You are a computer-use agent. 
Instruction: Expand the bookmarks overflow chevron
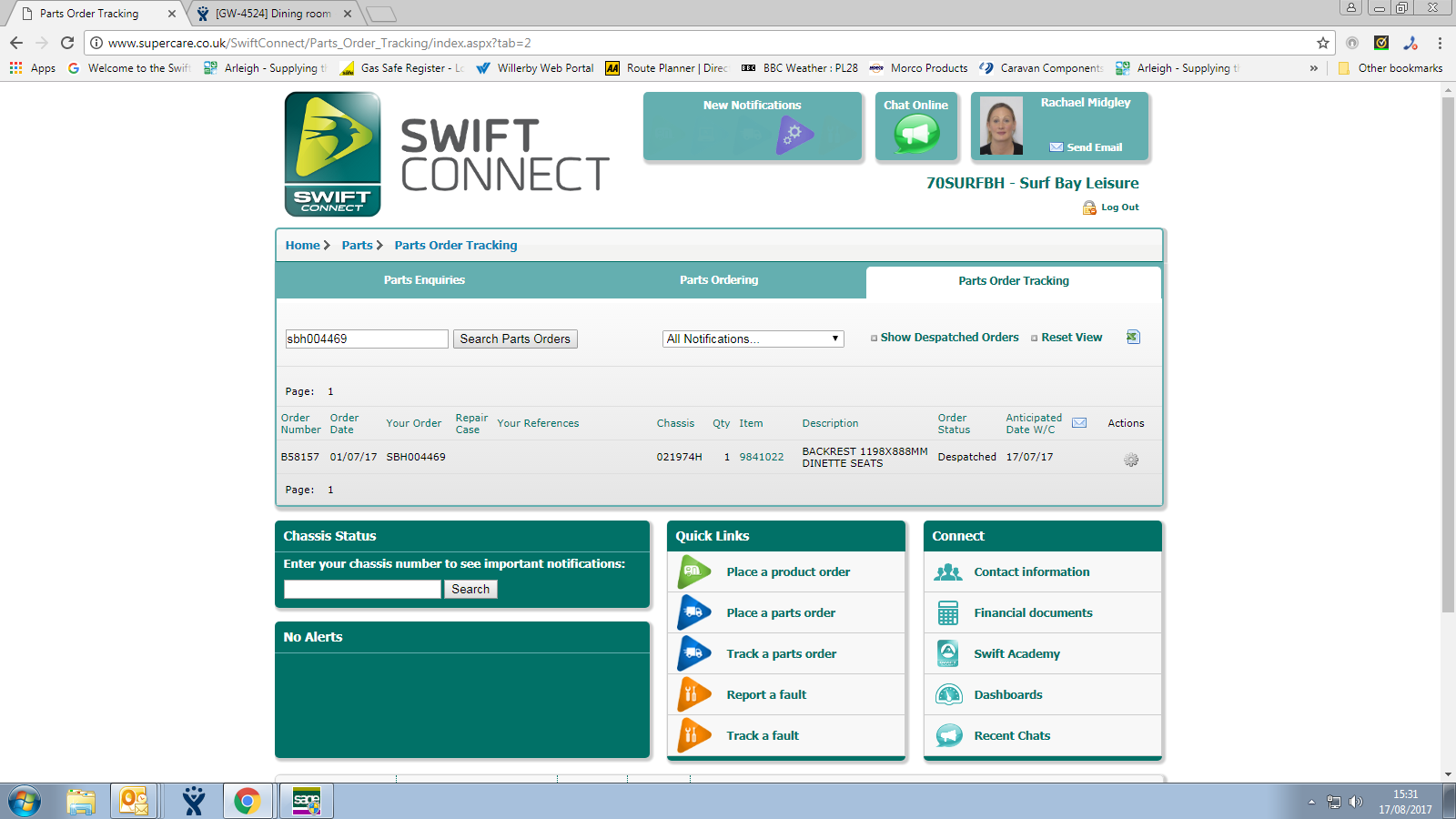pyautogui.click(x=1313, y=68)
